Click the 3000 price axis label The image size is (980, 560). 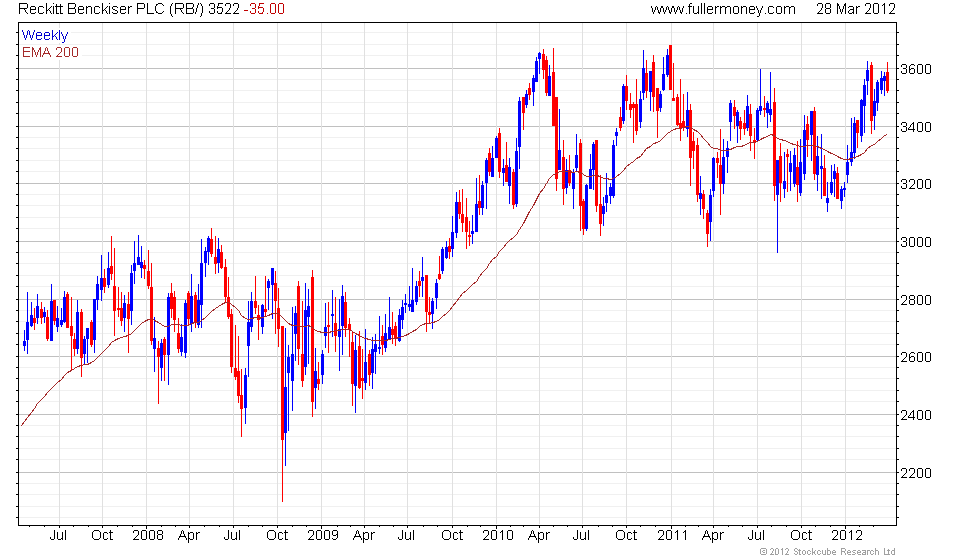(x=916, y=242)
